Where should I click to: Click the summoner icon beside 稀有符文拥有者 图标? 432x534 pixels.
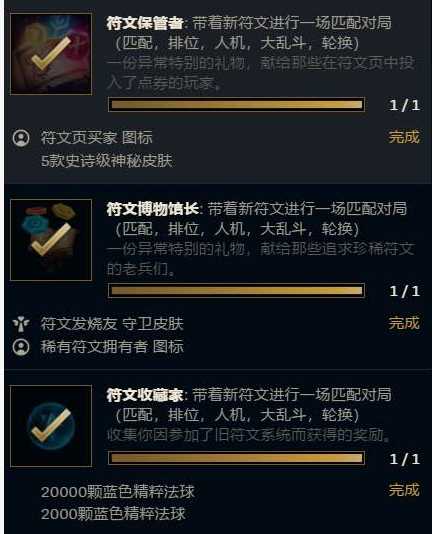(21, 347)
